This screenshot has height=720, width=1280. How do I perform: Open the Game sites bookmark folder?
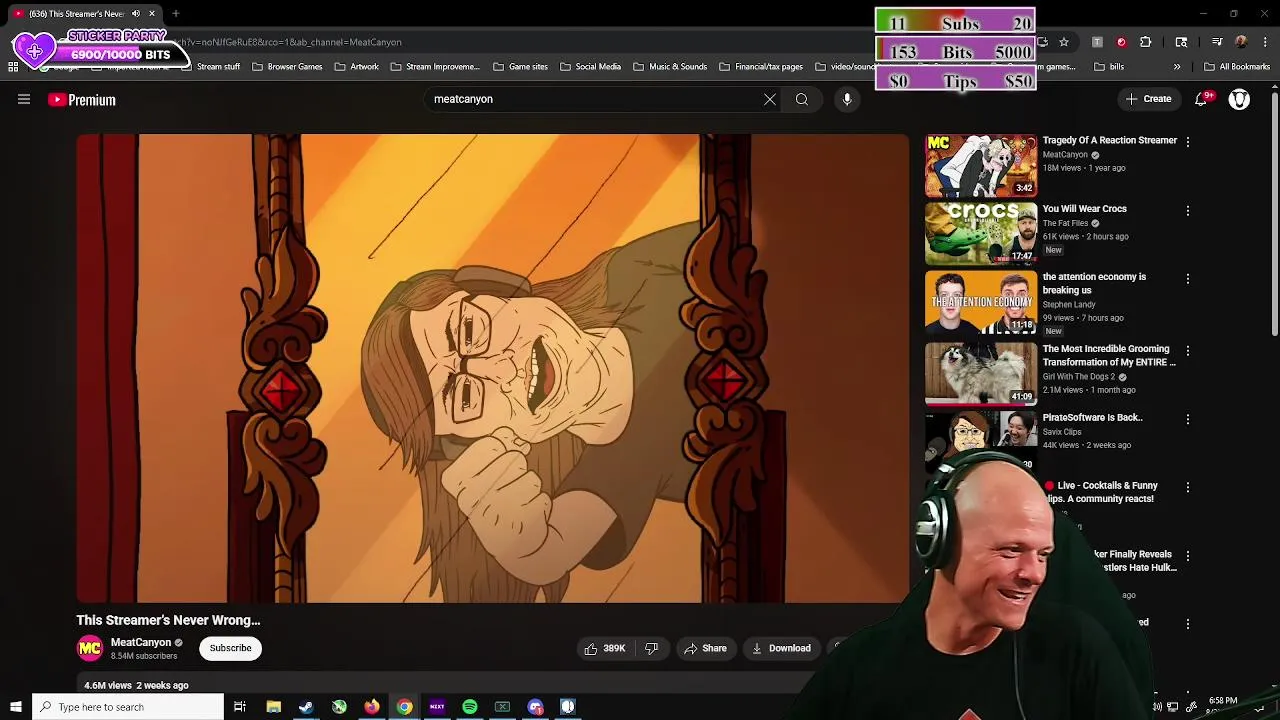(x=520, y=67)
